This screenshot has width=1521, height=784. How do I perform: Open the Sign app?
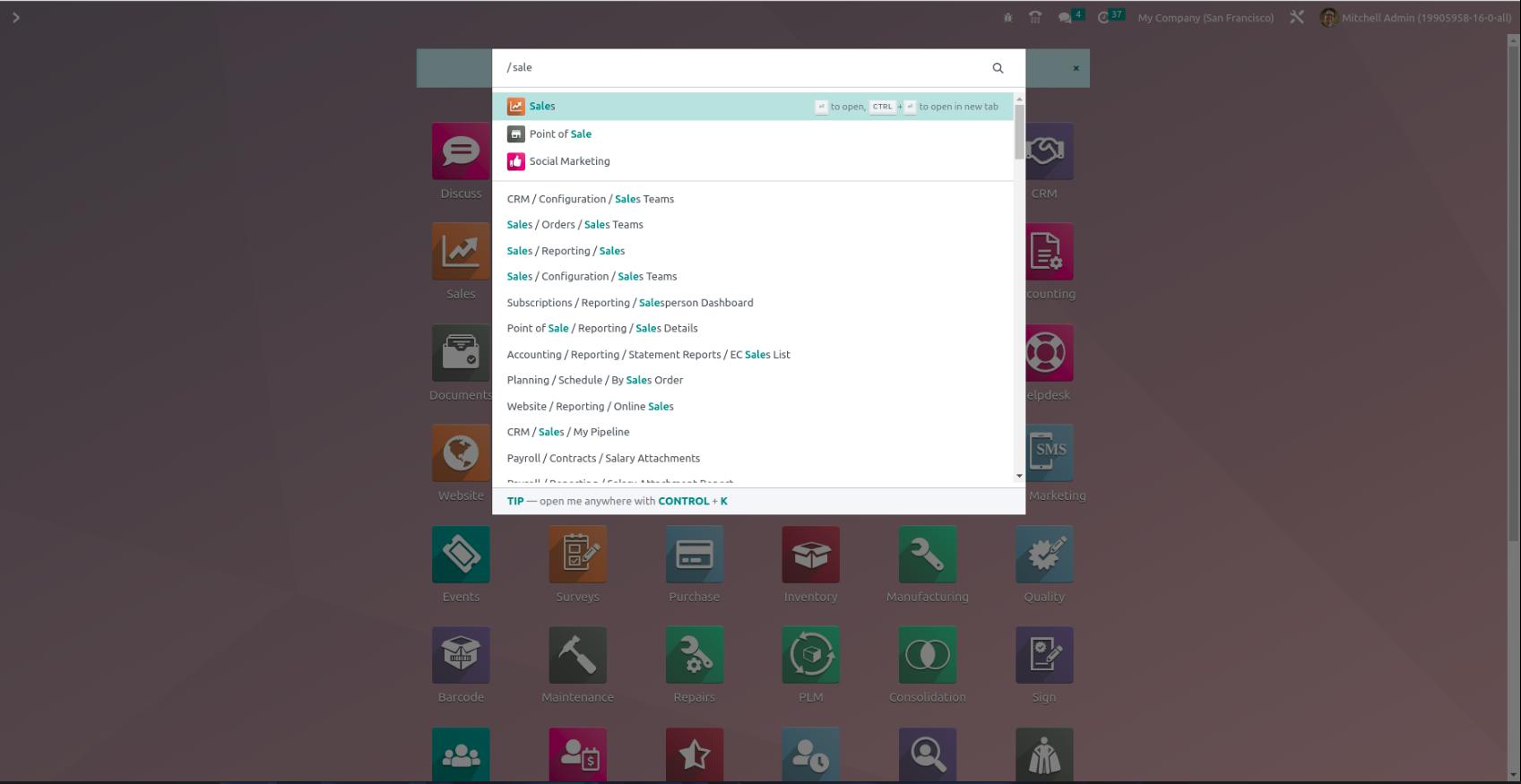point(1044,655)
